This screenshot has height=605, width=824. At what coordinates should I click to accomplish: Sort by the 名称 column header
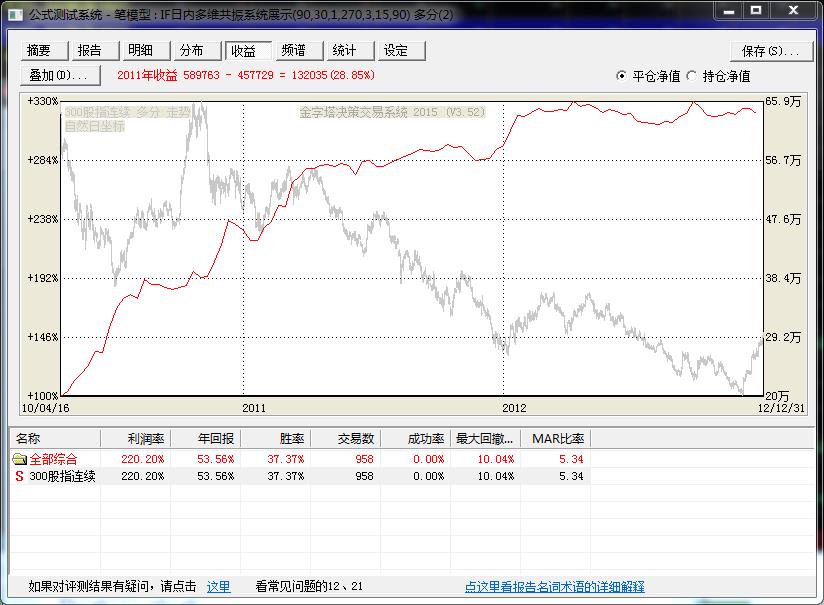pos(55,438)
